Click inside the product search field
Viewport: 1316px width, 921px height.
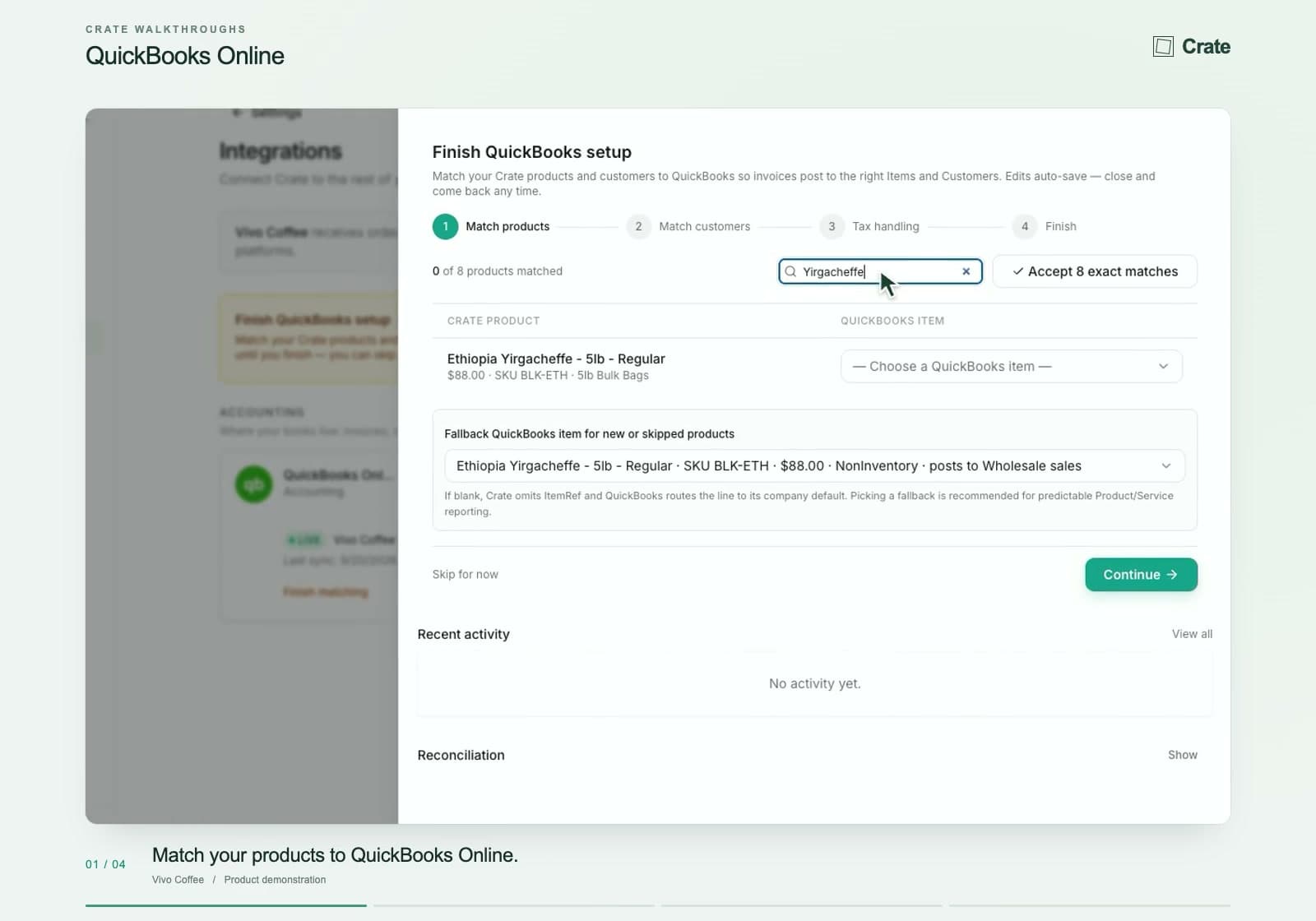880,271
